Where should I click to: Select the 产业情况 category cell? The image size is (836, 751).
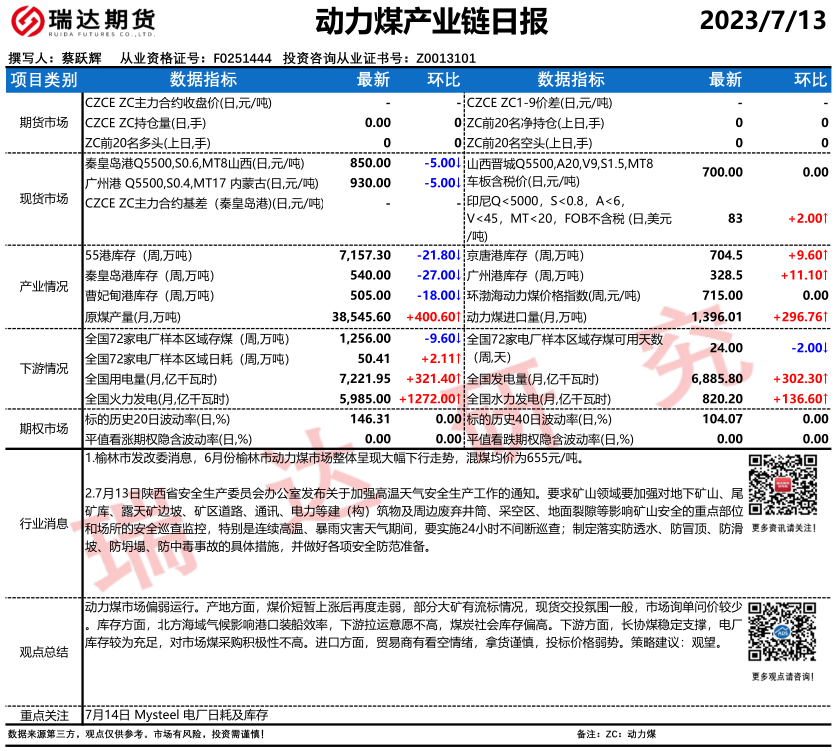(x=44, y=286)
